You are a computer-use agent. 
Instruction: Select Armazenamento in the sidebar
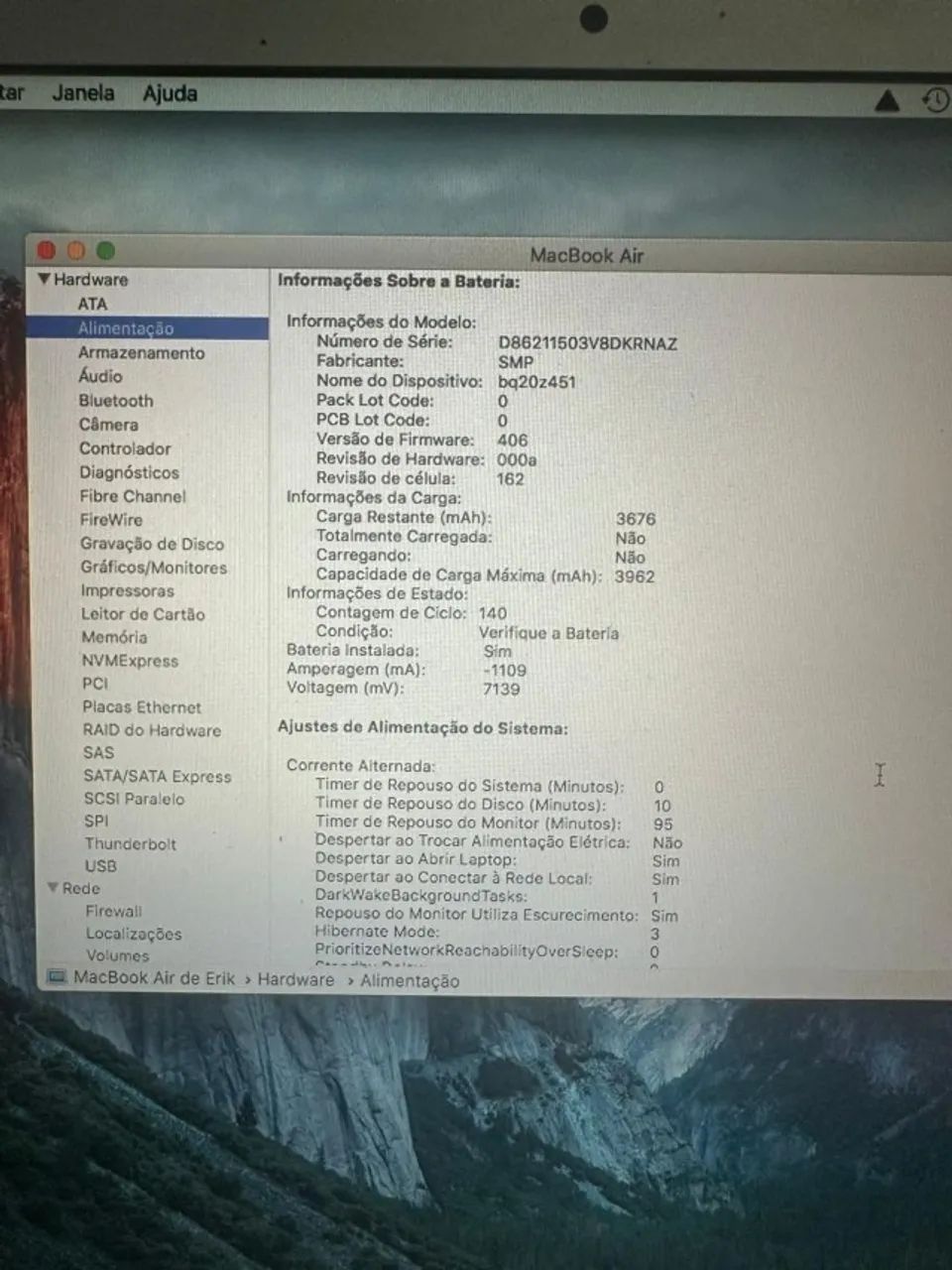point(142,352)
